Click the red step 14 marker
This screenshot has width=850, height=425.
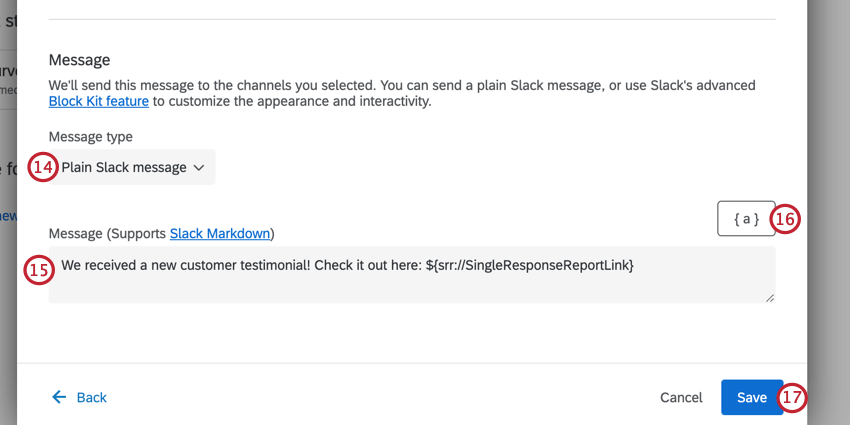tap(42, 167)
